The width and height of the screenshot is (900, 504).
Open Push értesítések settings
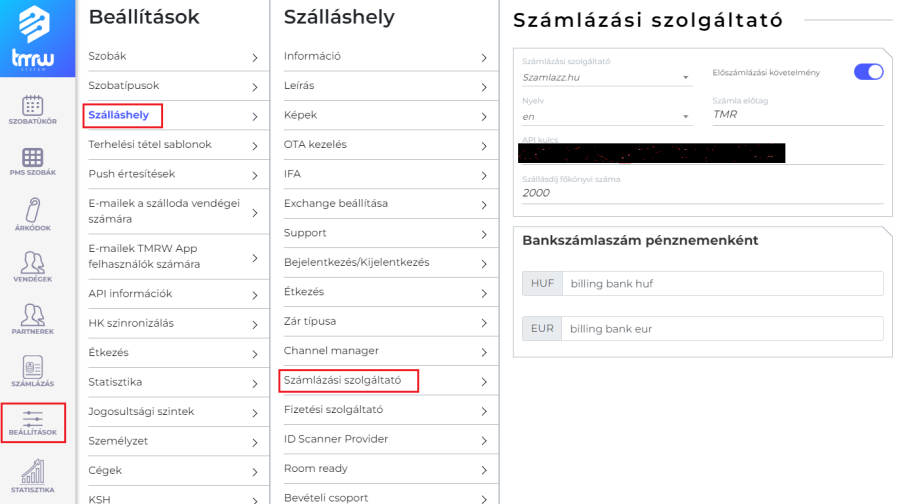[x=172, y=174]
